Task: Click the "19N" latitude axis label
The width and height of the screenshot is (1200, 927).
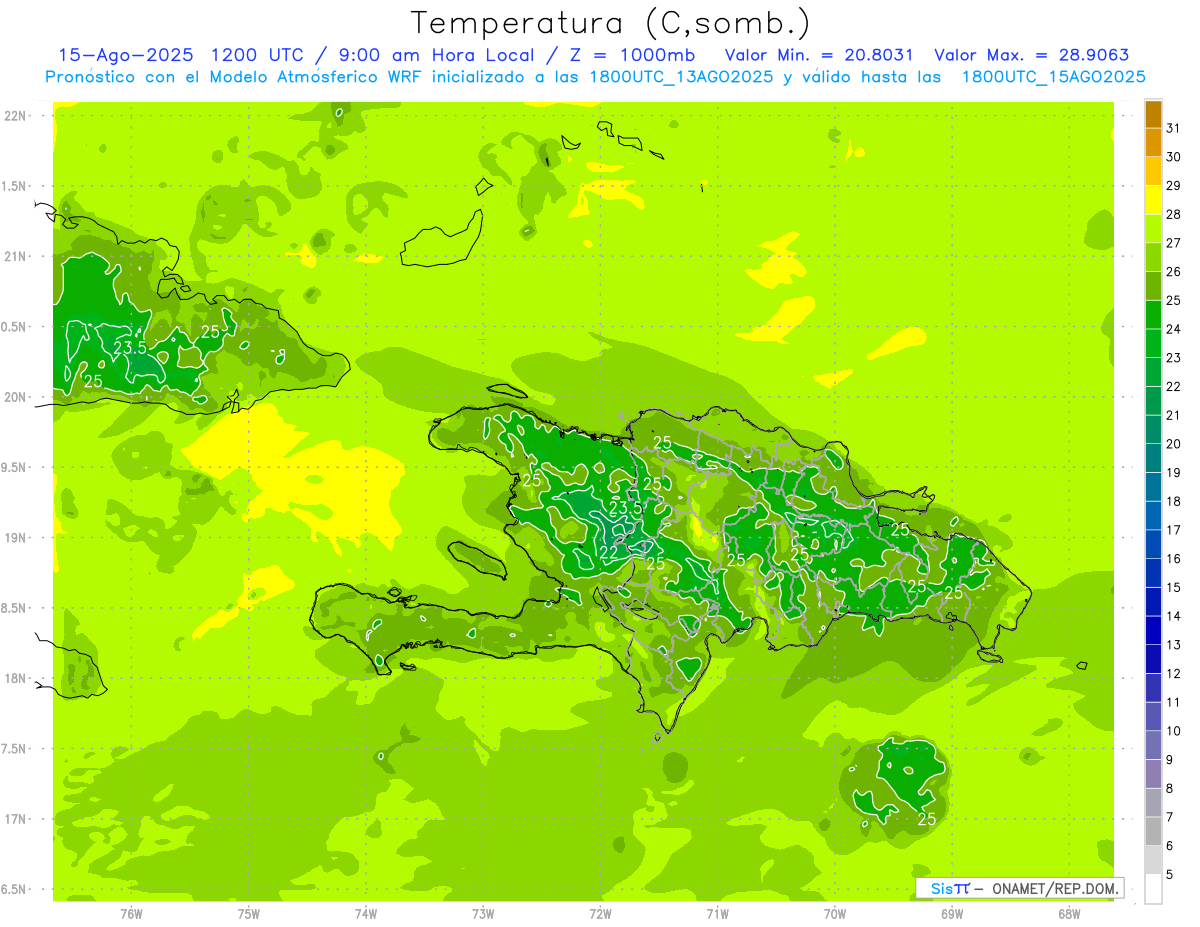Action: click(17, 538)
